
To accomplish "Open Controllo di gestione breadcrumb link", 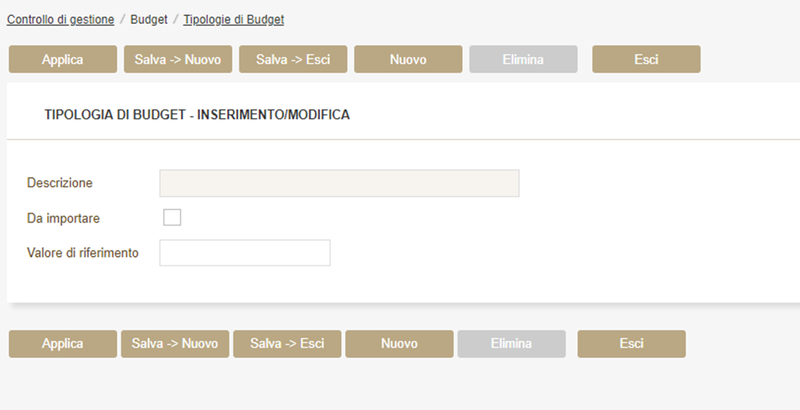I will point(60,19).
